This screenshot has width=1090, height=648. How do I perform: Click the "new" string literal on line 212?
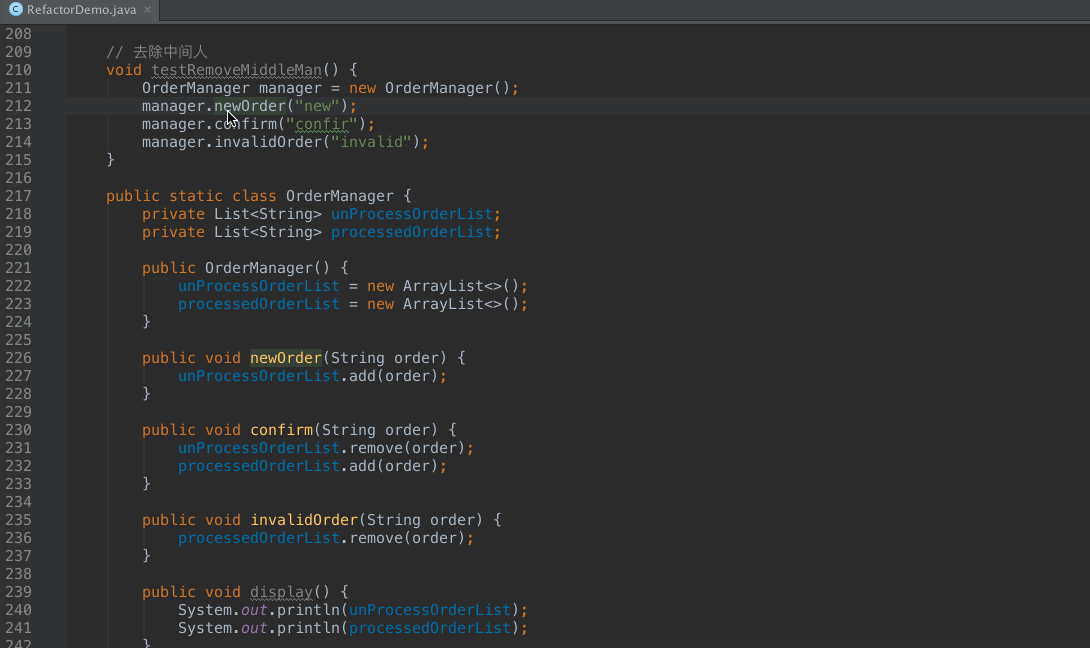click(317, 106)
